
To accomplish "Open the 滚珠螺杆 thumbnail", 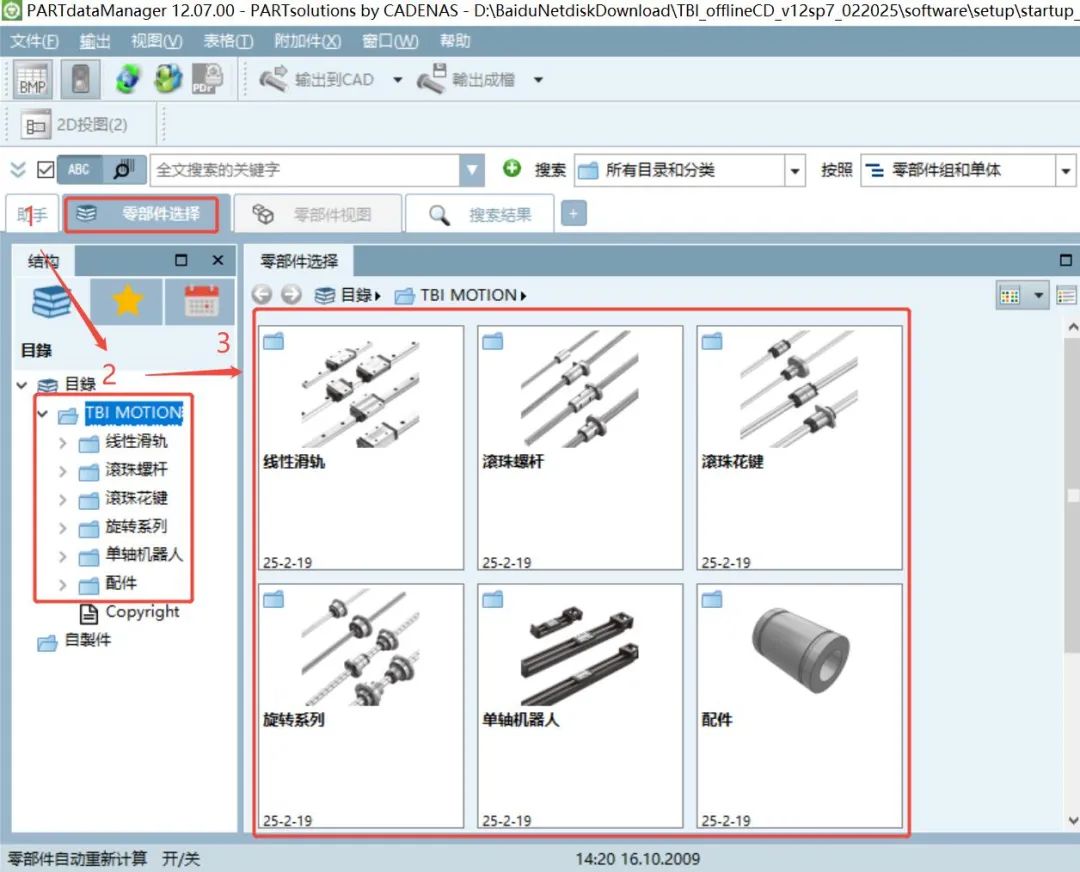I will (580, 448).
